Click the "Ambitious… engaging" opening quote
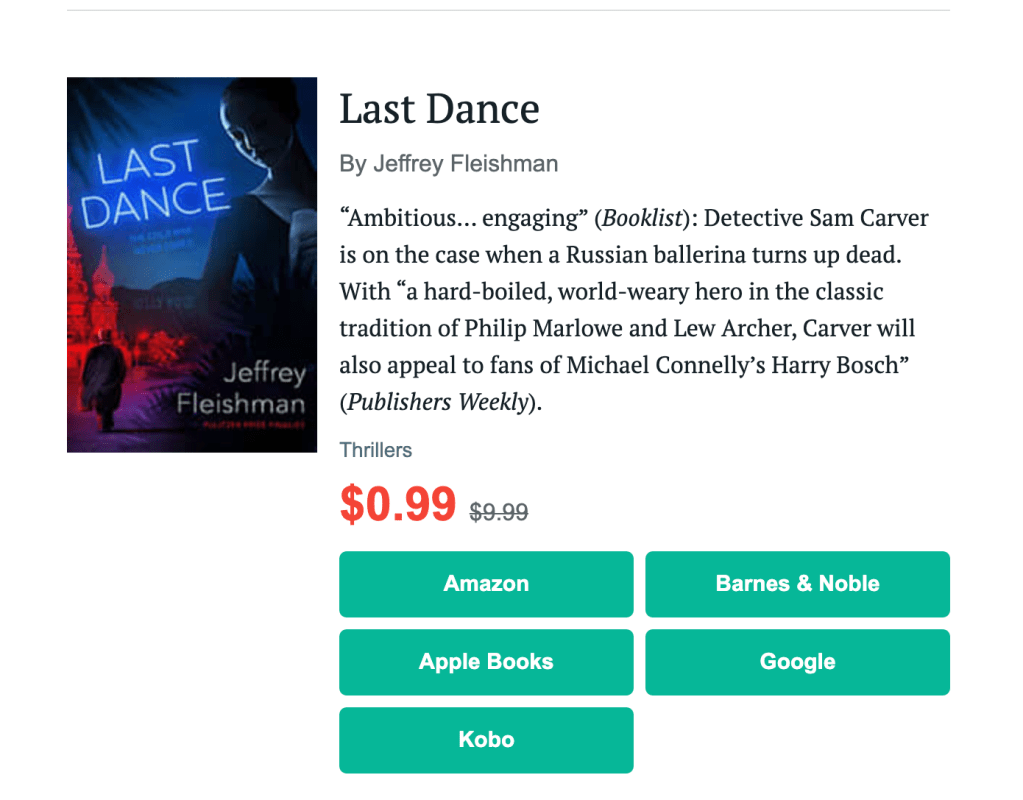This screenshot has height=800, width=1023. tap(464, 218)
